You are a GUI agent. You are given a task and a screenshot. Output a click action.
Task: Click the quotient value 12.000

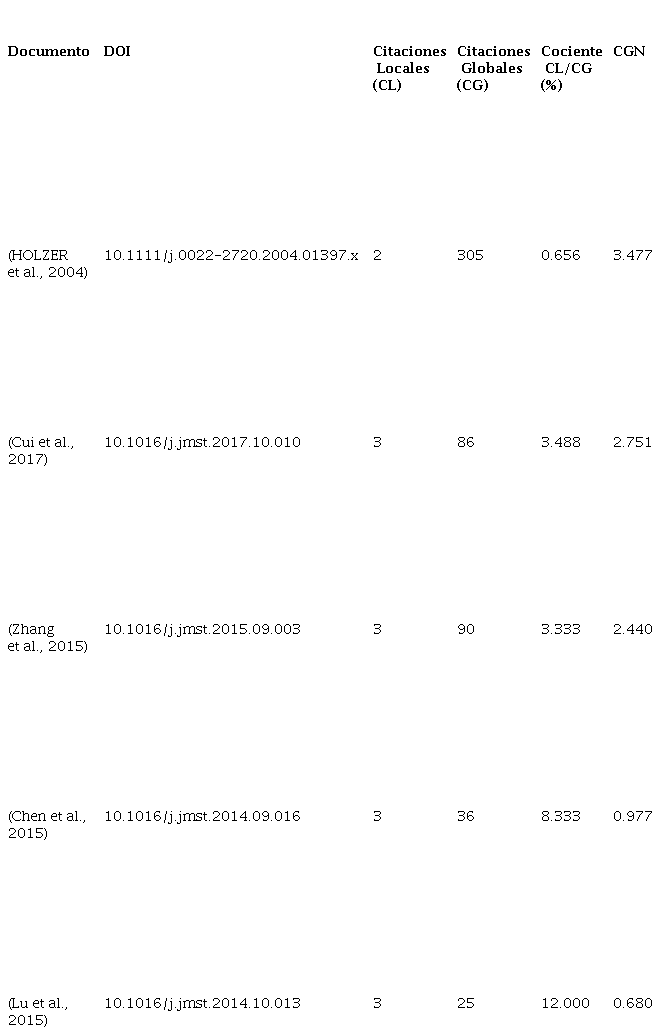[565, 1003]
